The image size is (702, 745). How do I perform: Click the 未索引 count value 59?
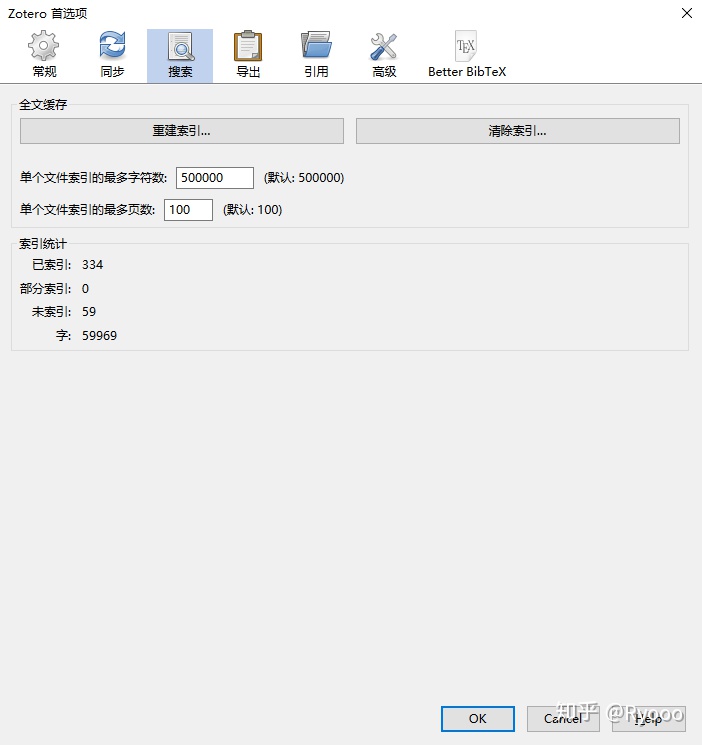[89, 312]
